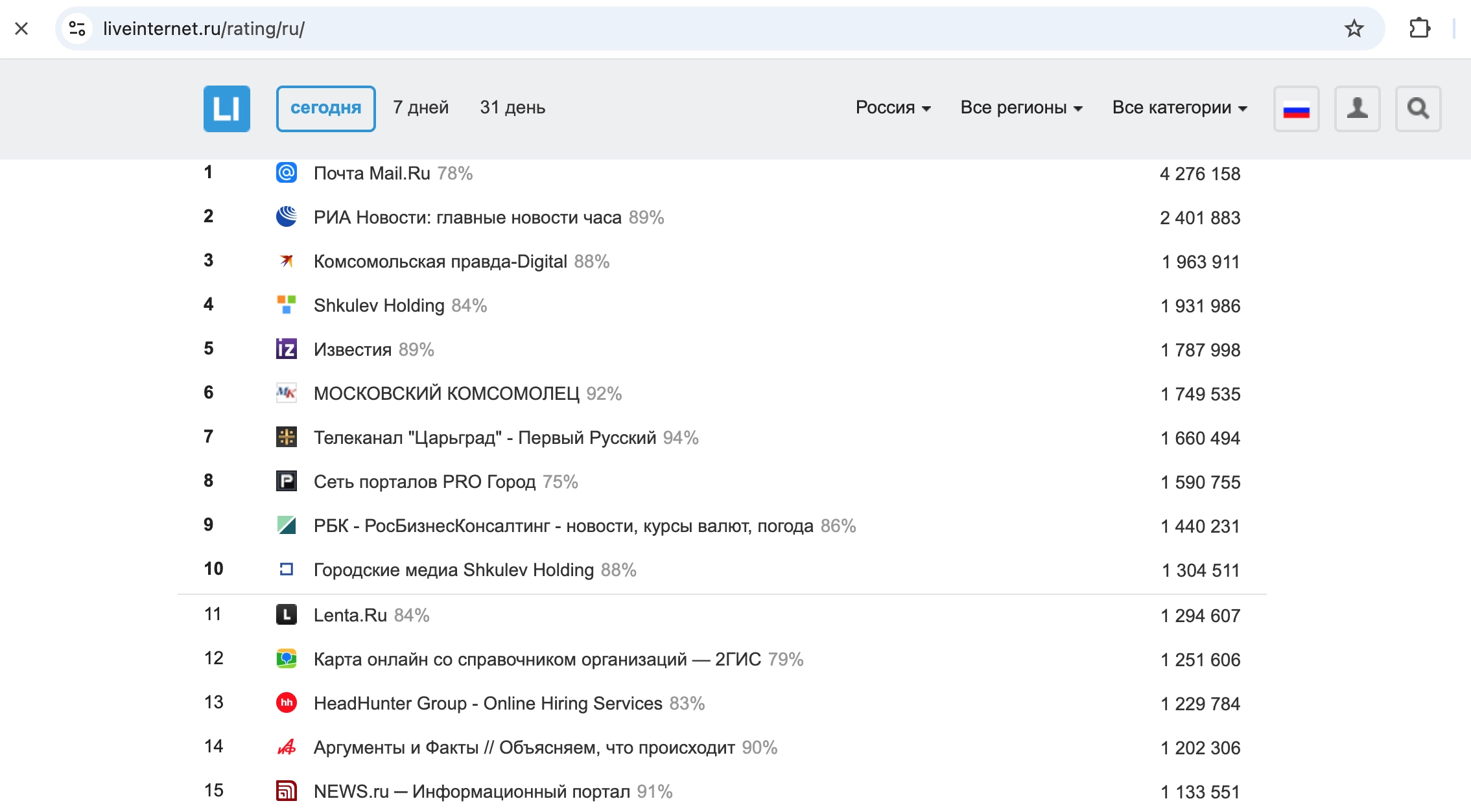This screenshot has width=1471, height=812.
Task: Click the search magnifier icon
Action: coord(1418,108)
